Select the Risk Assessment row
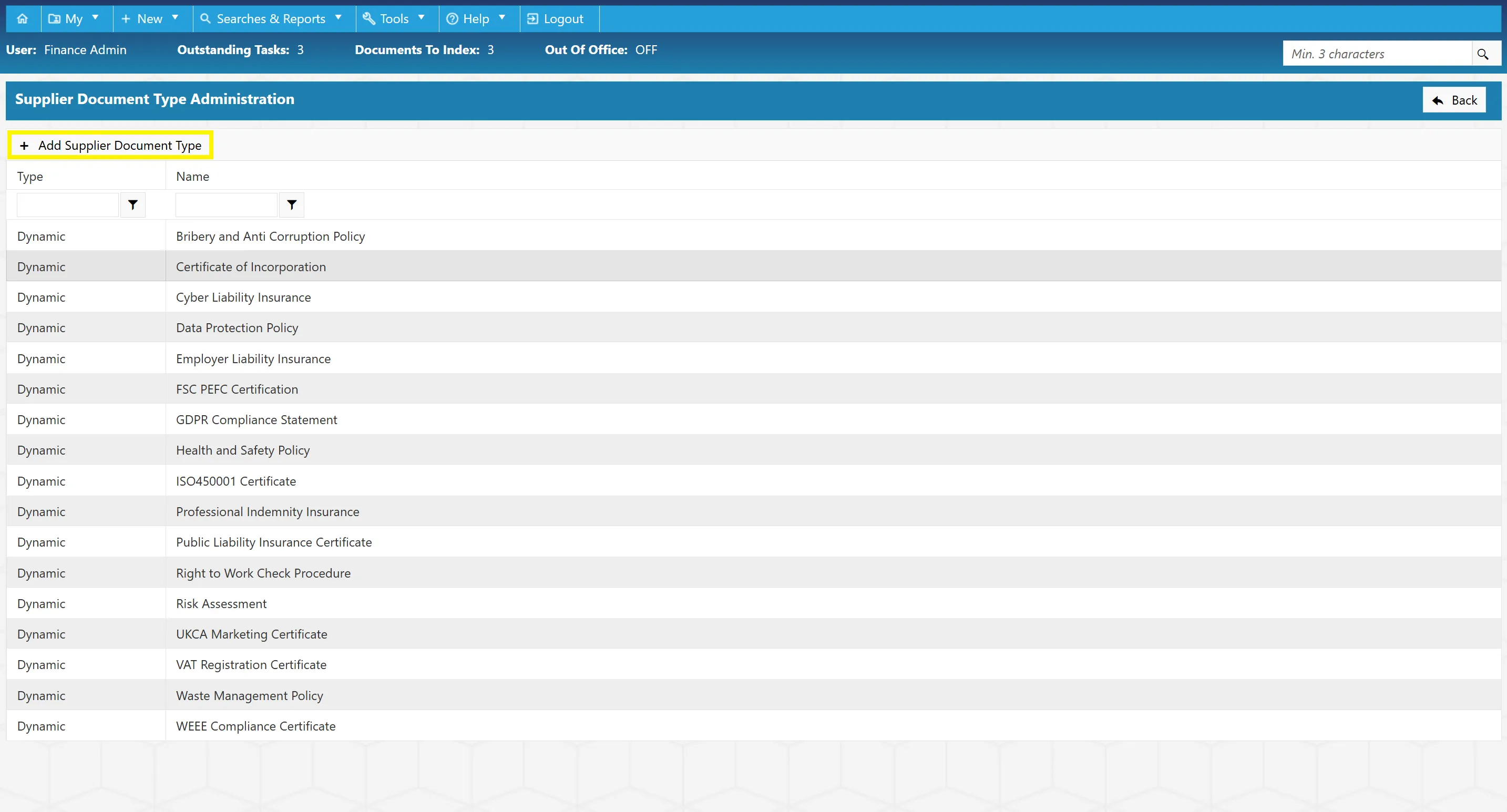 (754, 603)
